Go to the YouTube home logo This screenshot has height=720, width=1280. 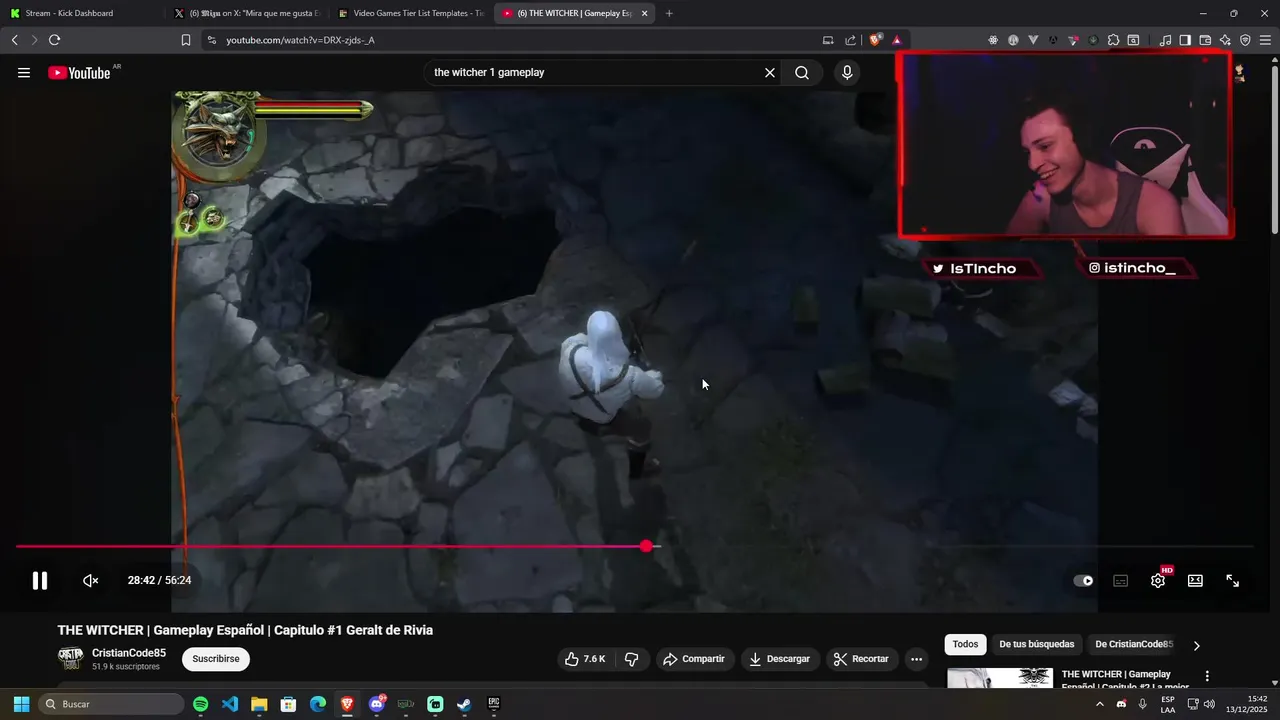(x=79, y=72)
